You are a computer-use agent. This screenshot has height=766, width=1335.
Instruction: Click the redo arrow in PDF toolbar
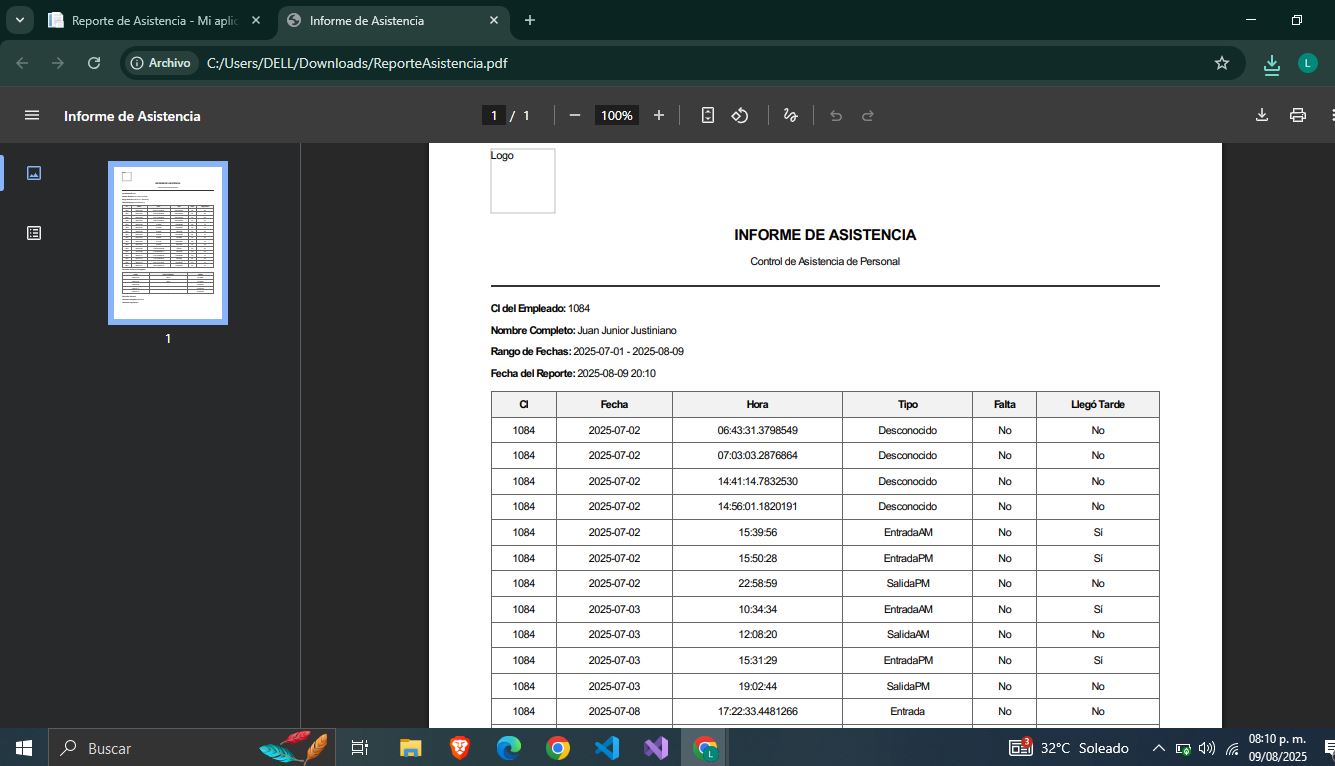[868, 116]
